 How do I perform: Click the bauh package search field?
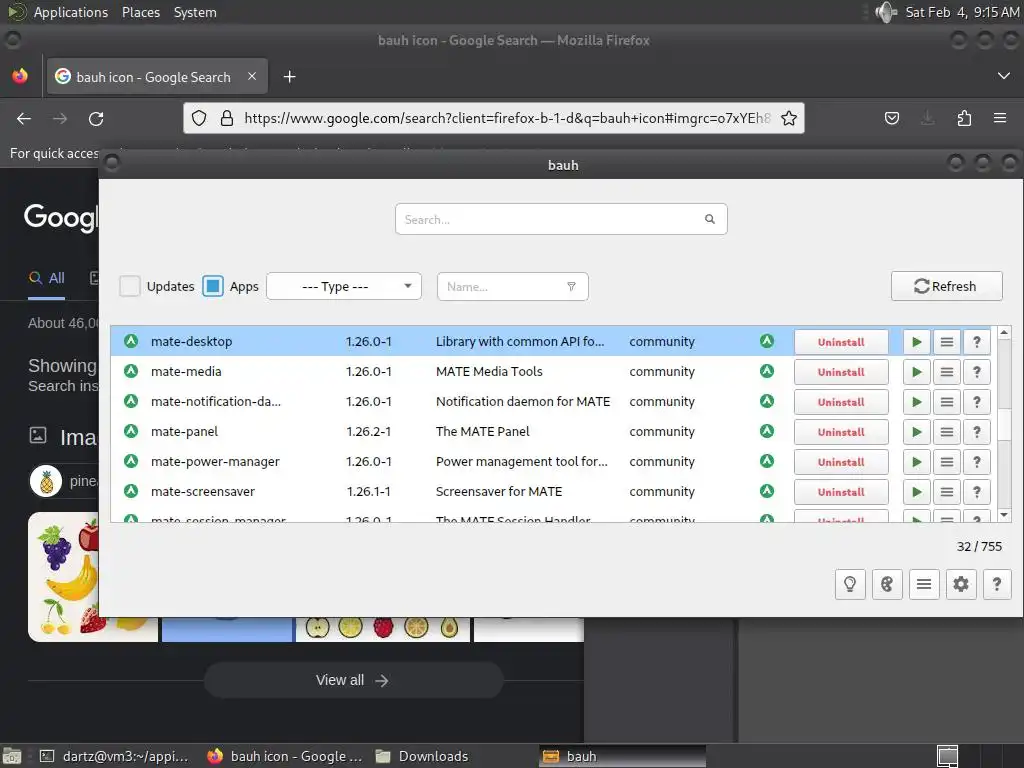(x=561, y=219)
